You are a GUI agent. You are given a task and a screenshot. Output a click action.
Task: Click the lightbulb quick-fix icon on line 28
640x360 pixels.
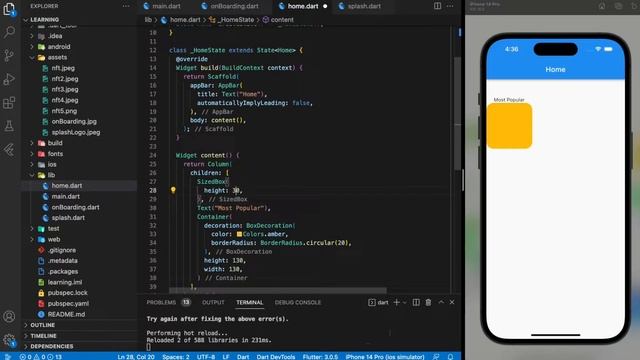(173, 190)
